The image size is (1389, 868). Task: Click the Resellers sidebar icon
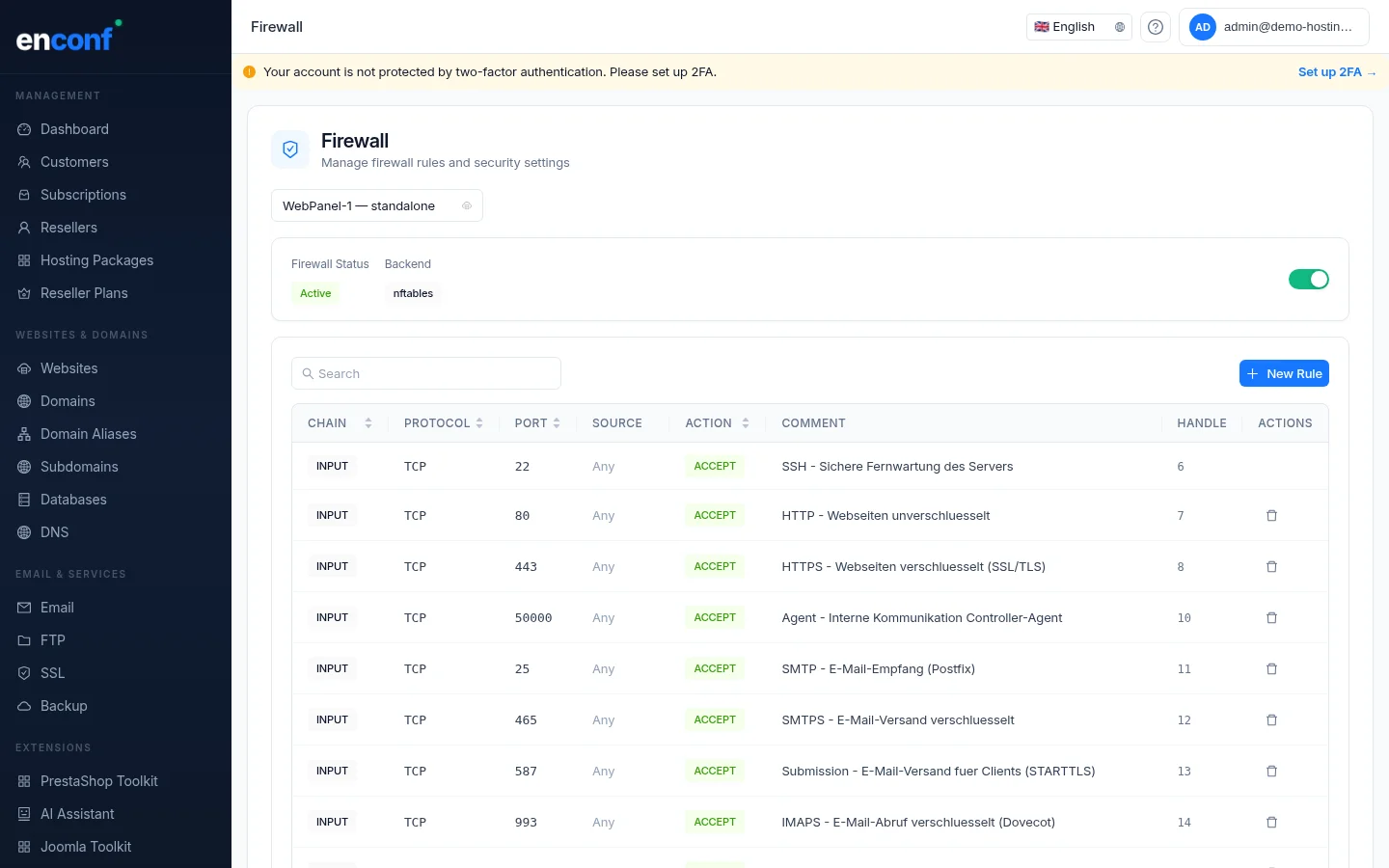(x=24, y=228)
